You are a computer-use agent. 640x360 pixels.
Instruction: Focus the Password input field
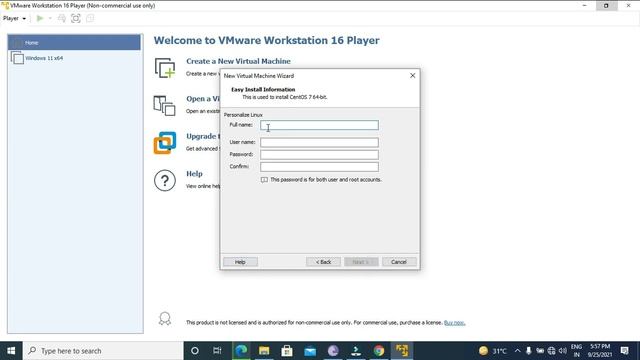pyautogui.click(x=319, y=155)
